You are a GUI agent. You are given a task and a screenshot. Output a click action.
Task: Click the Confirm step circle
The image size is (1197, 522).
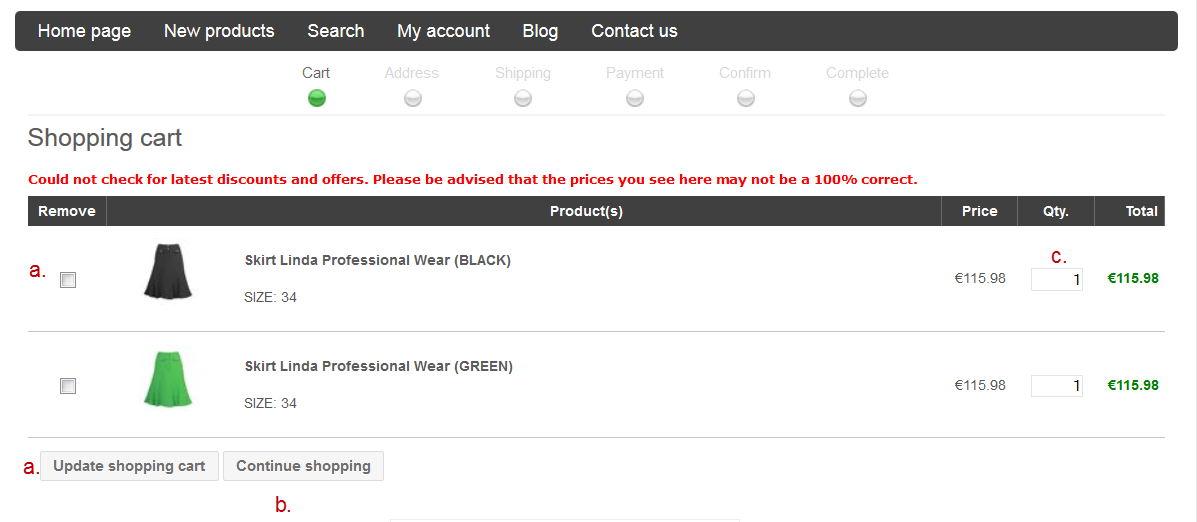[x=746, y=98]
